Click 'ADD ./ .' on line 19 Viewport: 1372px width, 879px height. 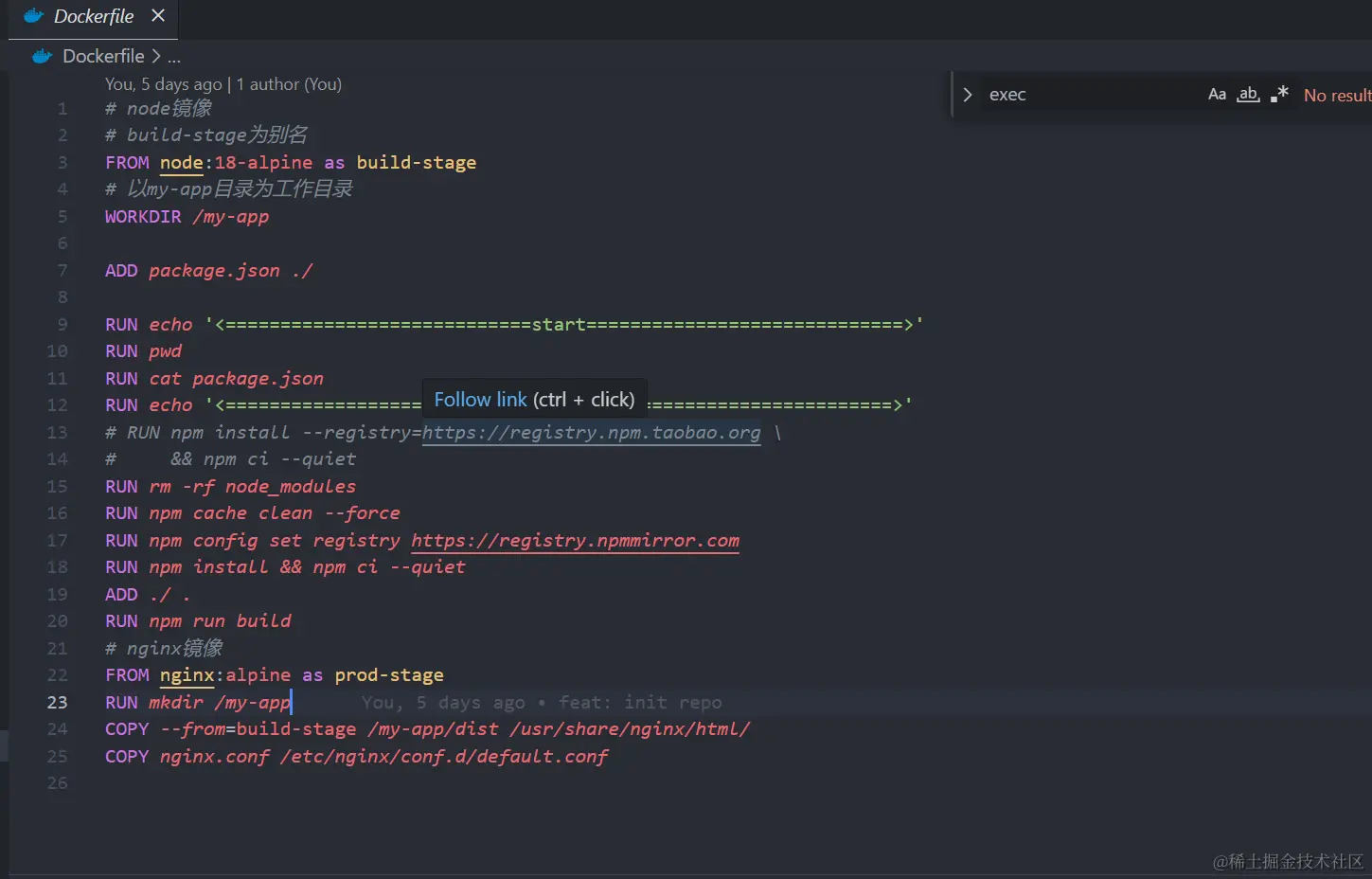pyautogui.click(x=147, y=595)
